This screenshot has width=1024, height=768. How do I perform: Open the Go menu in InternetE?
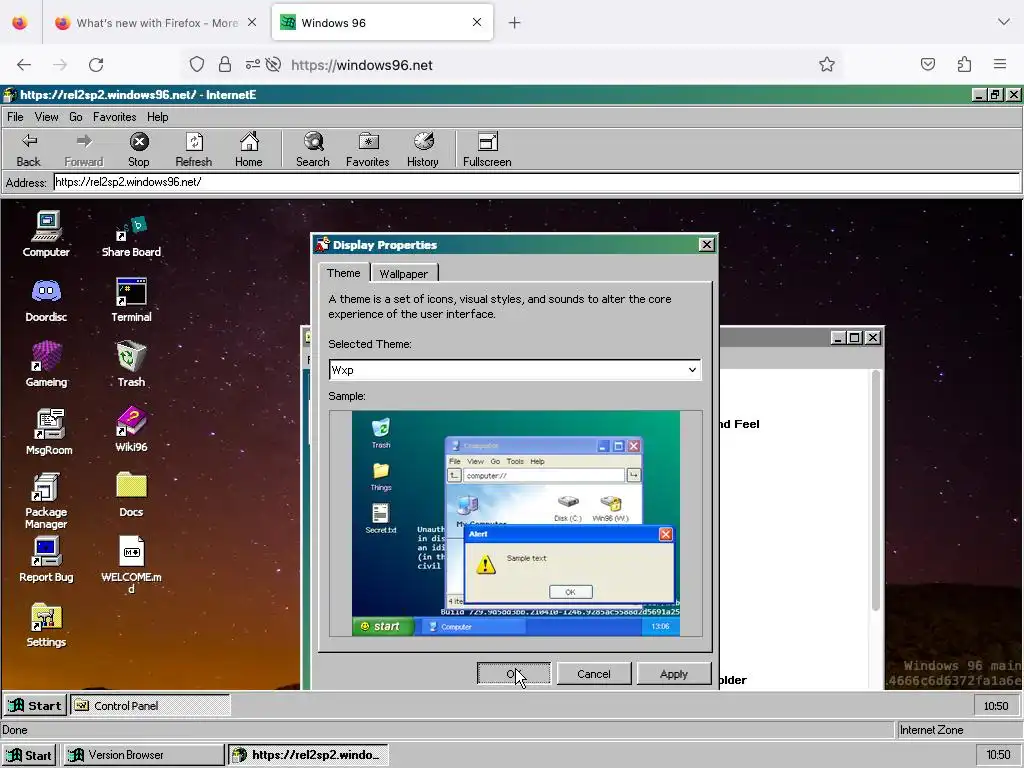[76, 117]
